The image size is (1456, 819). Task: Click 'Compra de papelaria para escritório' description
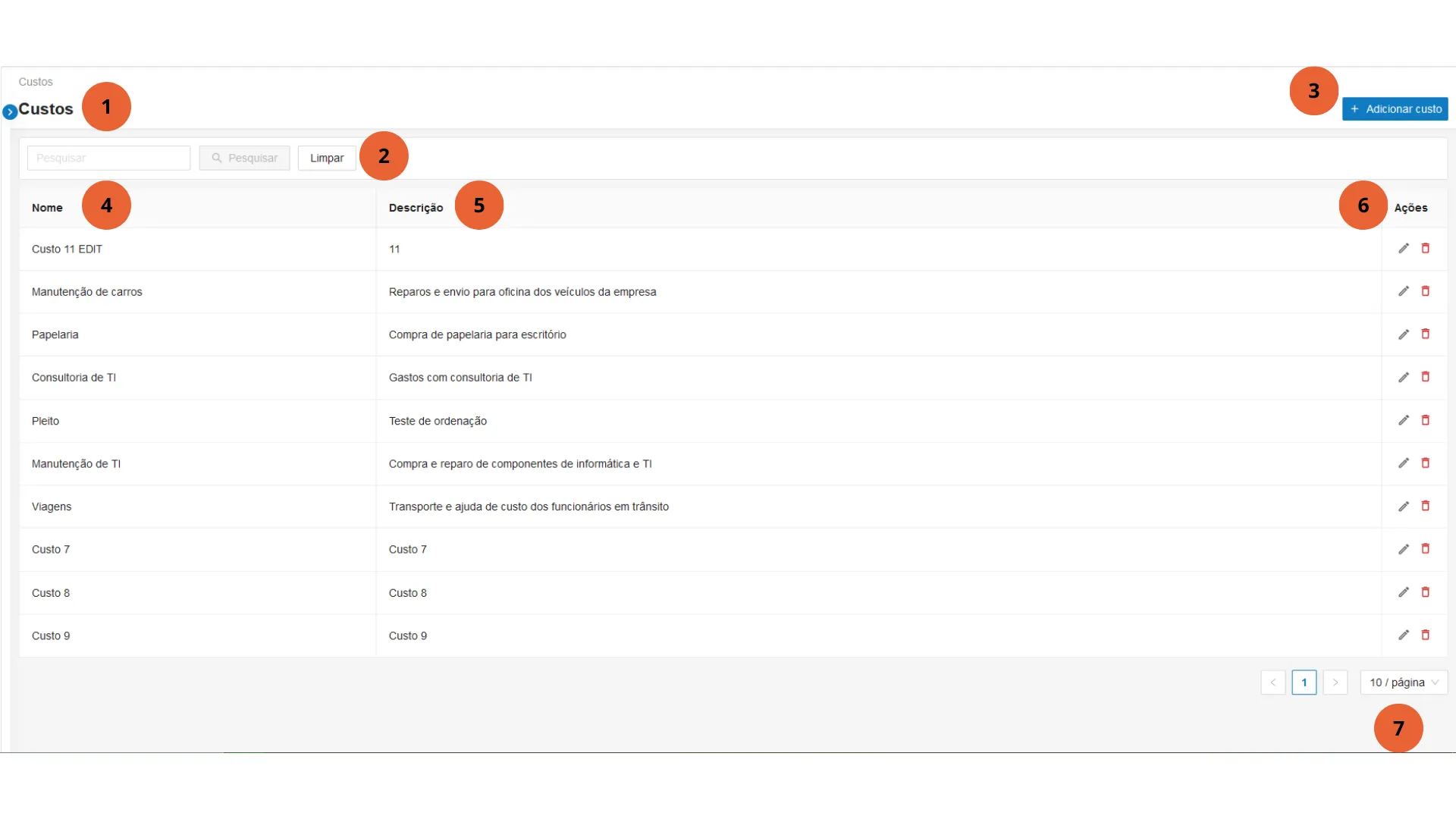tap(478, 334)
